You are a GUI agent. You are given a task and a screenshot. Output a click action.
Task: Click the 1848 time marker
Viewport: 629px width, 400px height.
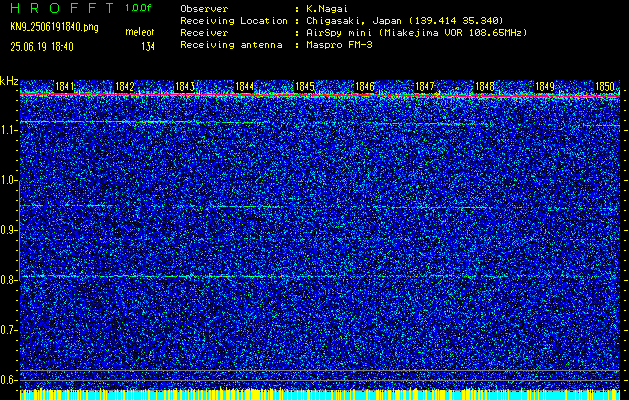(485, 87)
